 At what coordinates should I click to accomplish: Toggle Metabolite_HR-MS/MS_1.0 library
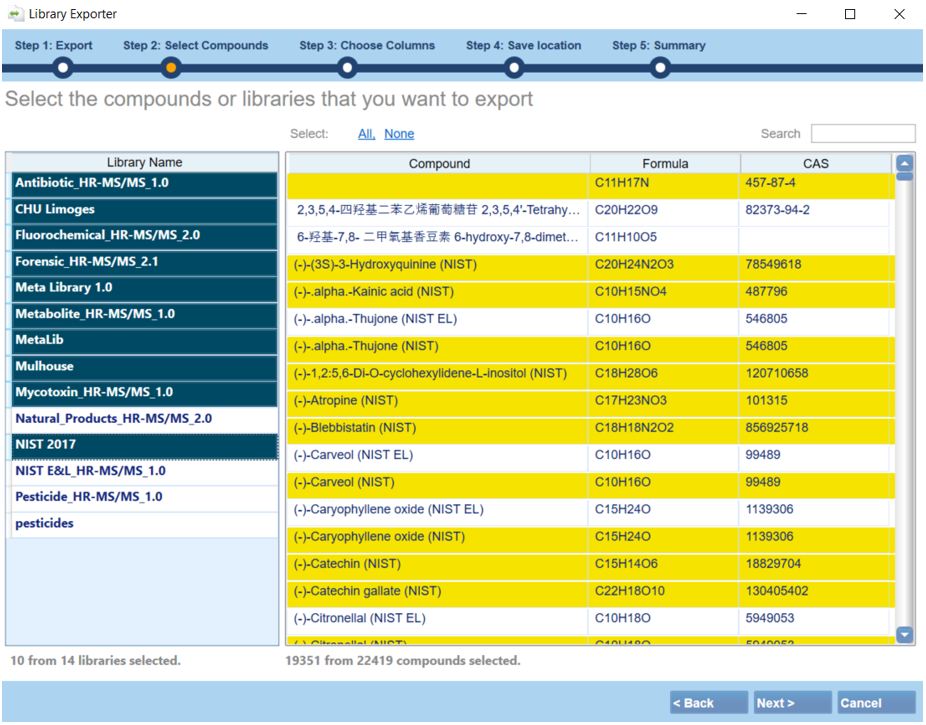[x=144, y=315]
